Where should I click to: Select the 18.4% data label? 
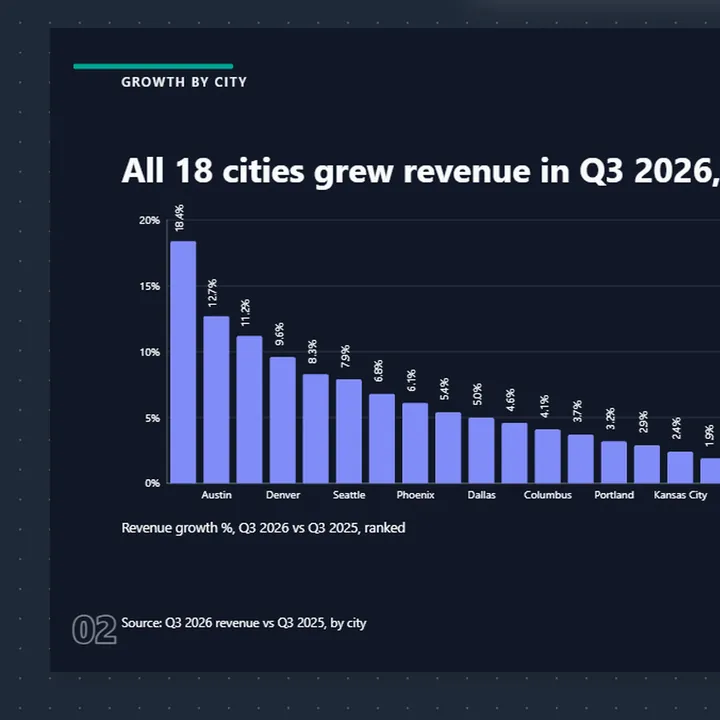pos(179,218)
